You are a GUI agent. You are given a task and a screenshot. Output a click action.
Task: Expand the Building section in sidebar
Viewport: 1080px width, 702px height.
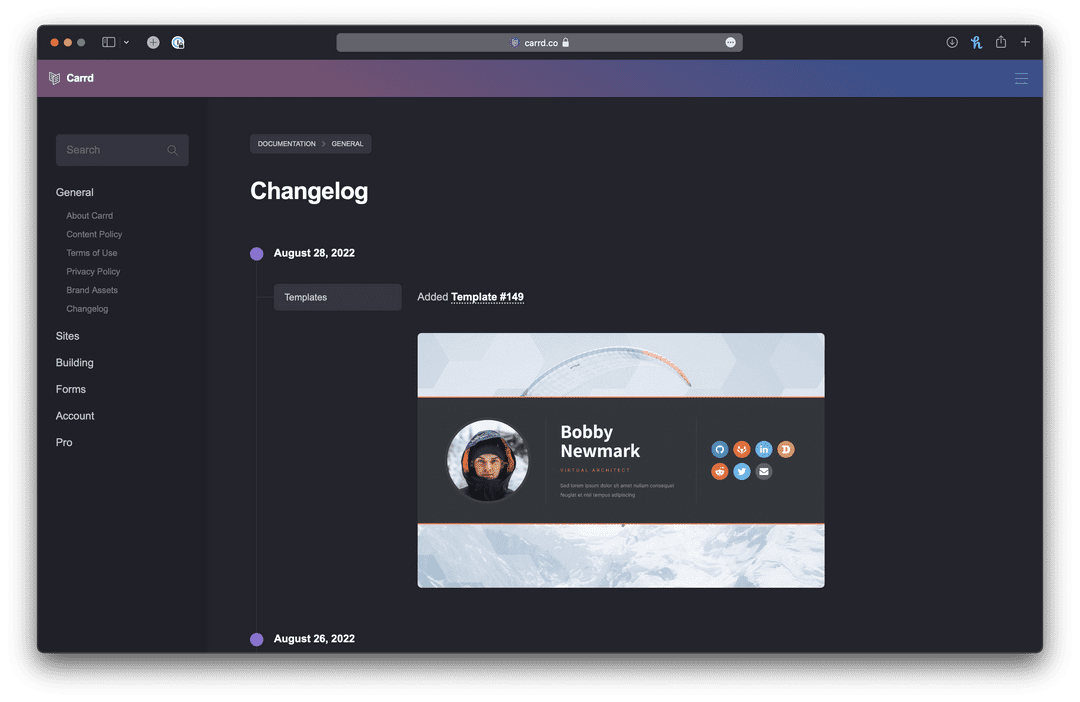(x=75, y=363)
